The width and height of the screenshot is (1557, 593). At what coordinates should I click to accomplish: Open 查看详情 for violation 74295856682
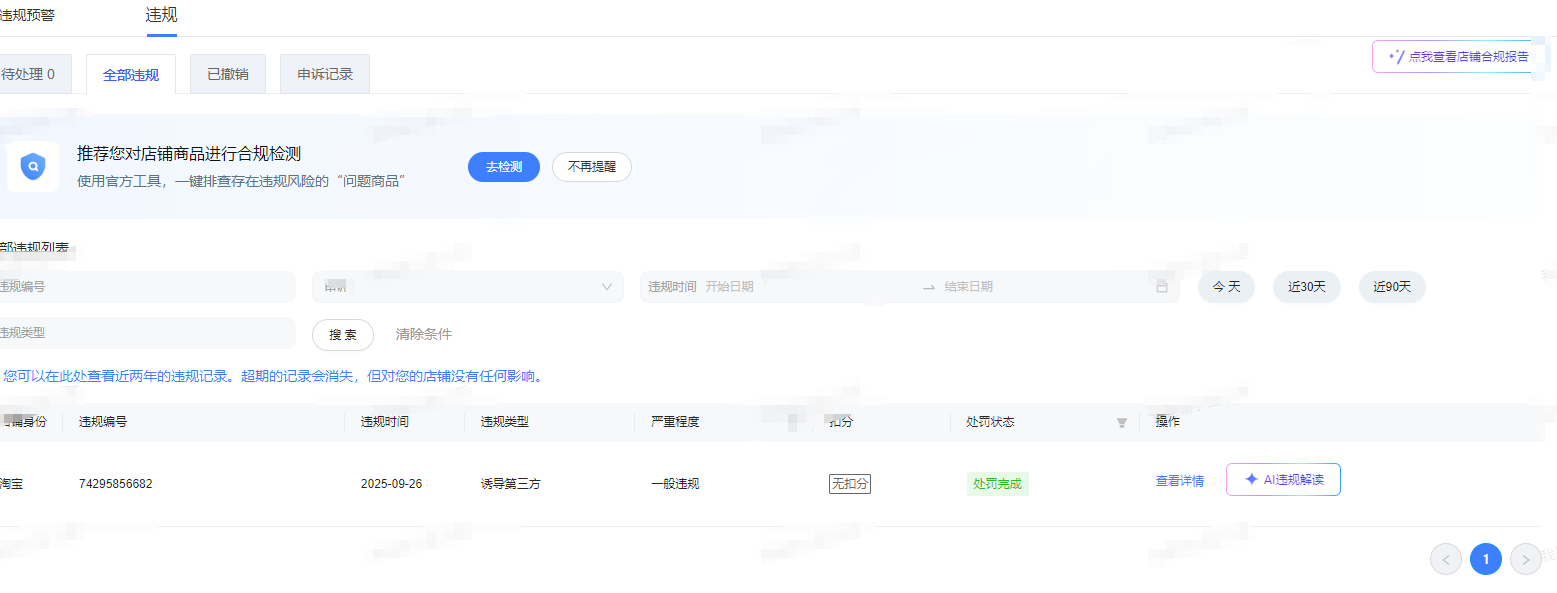[1179, 481]
